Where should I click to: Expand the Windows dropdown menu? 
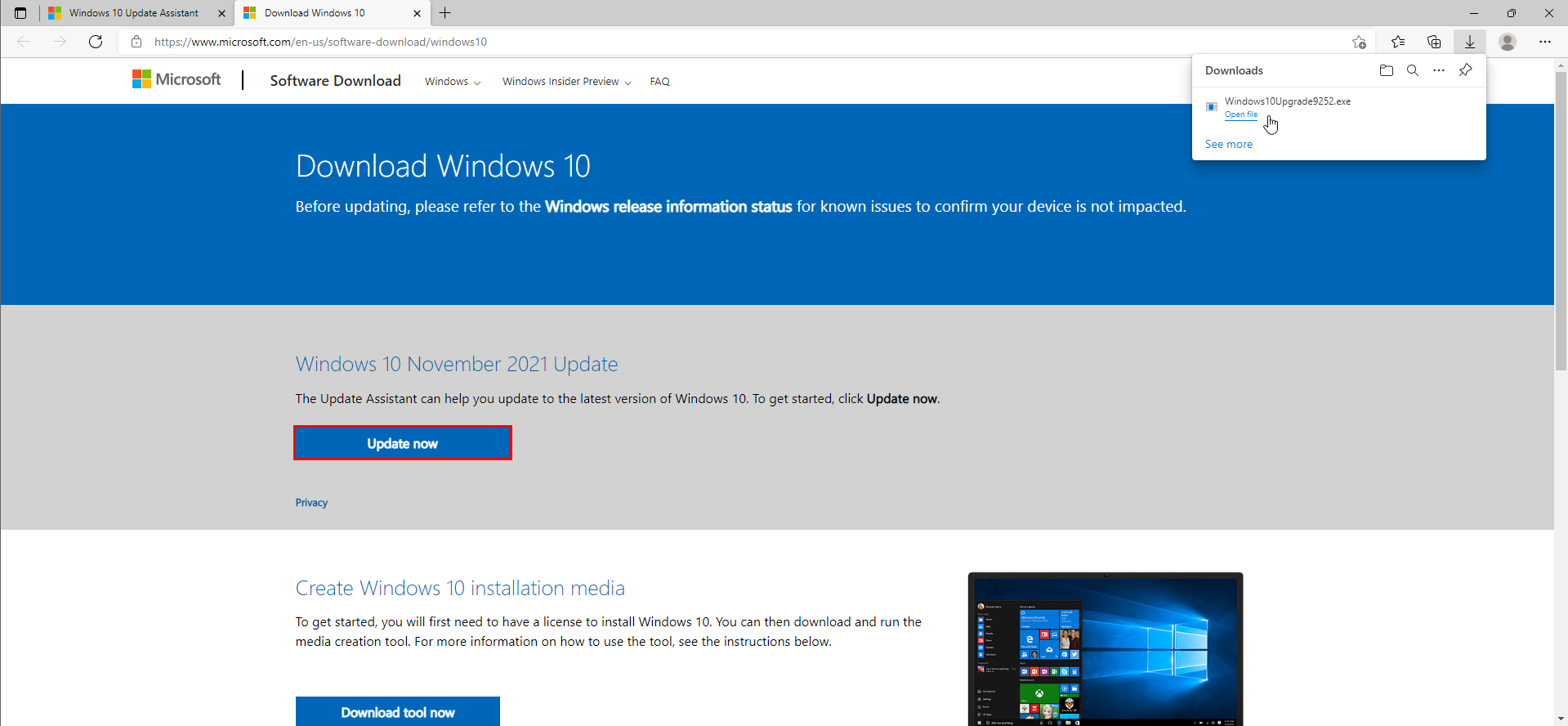453,82
